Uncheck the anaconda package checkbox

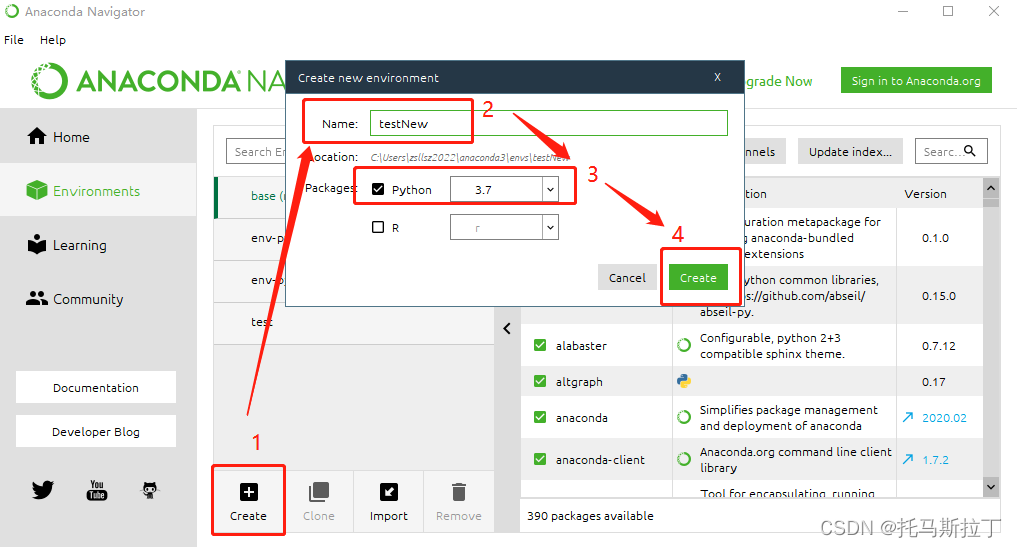click(540, 417)
